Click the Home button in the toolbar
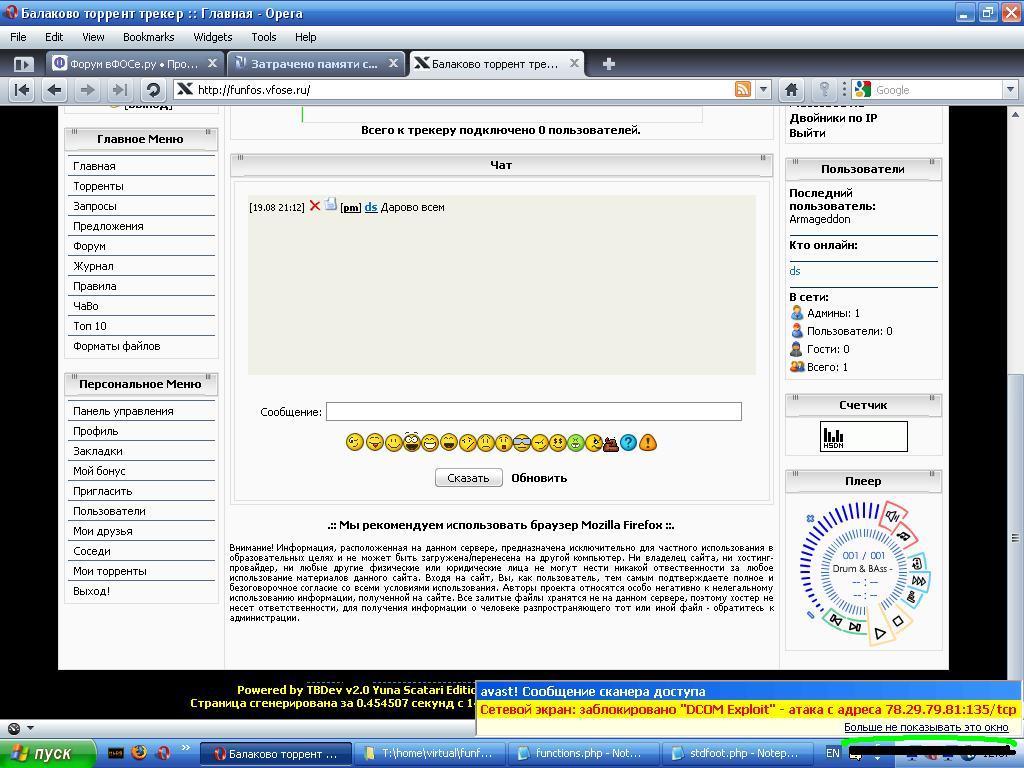The image size is (1024, 768). (791, 90)
